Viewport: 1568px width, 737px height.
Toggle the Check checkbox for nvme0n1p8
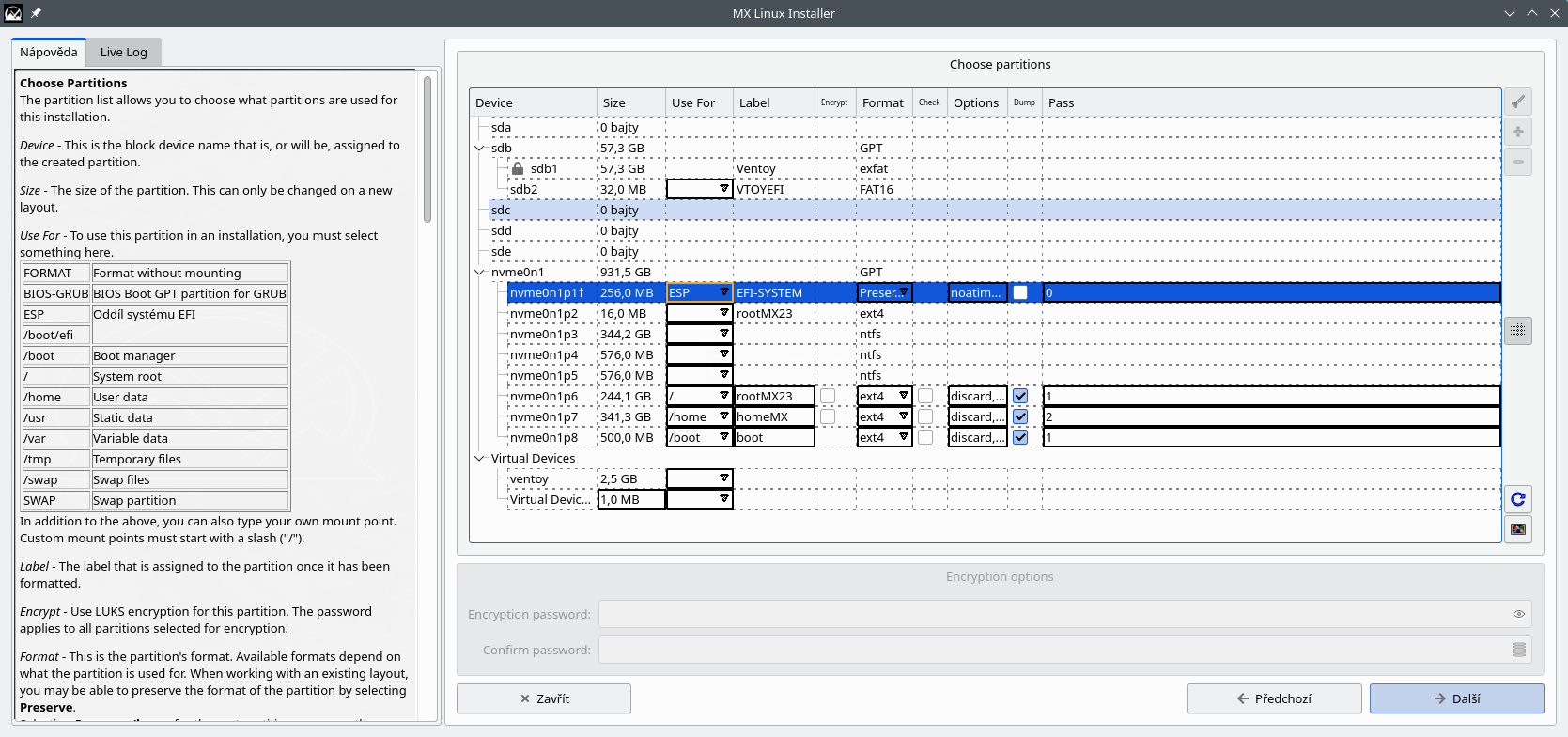[x=925, y=437]
